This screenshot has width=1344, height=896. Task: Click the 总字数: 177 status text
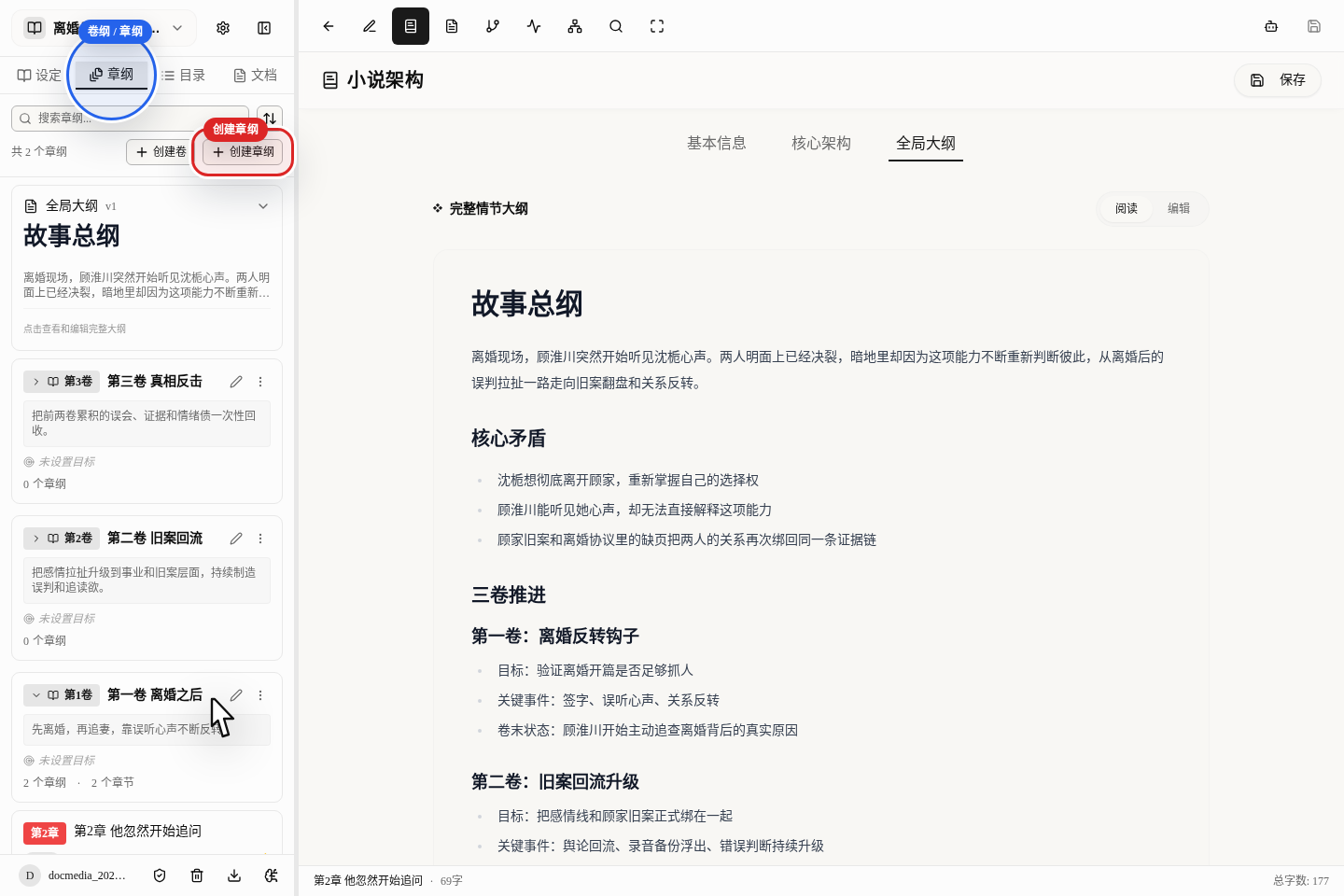coord(1301,881)
